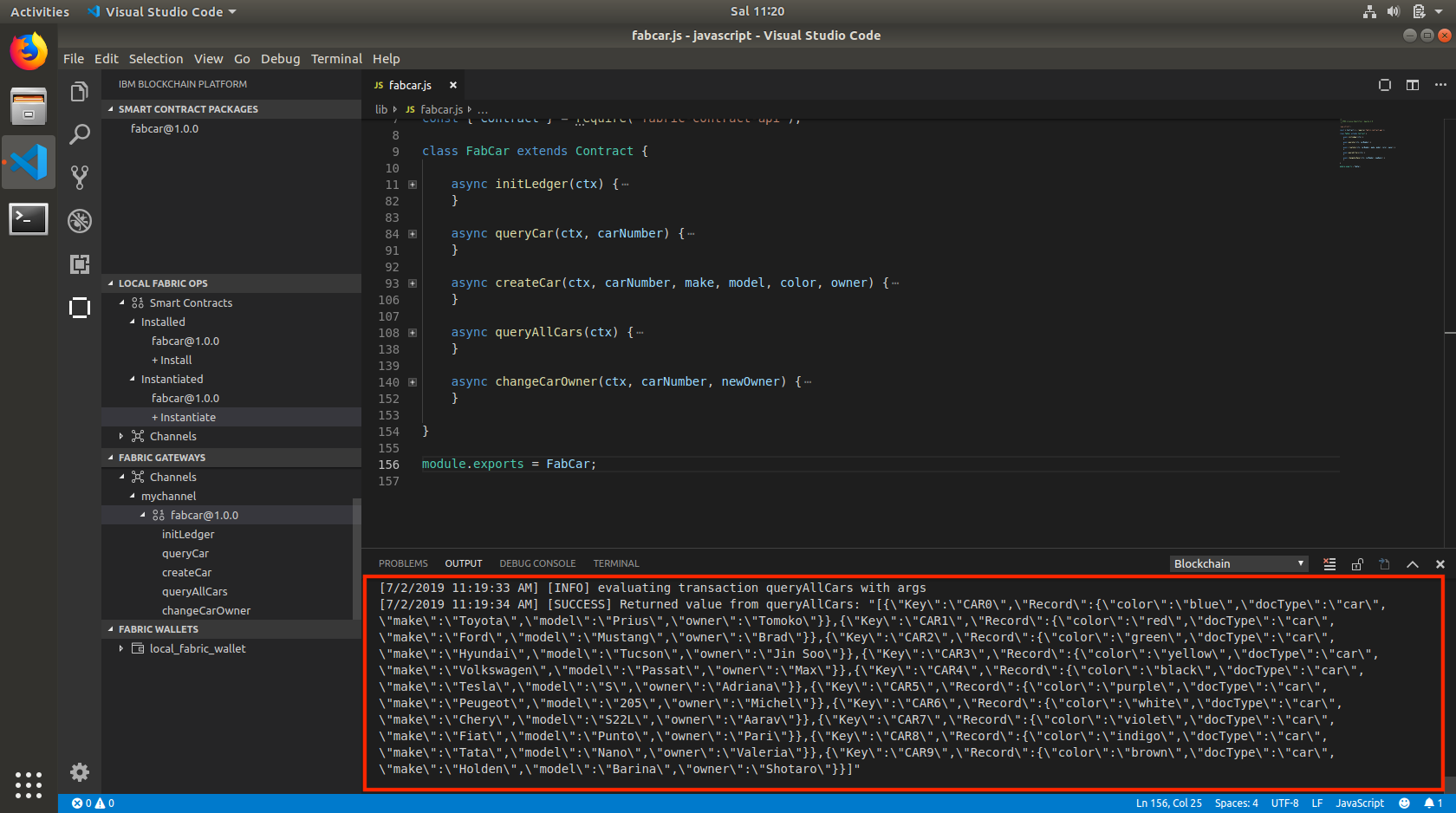Close the bottom panel

[1440, 564]
